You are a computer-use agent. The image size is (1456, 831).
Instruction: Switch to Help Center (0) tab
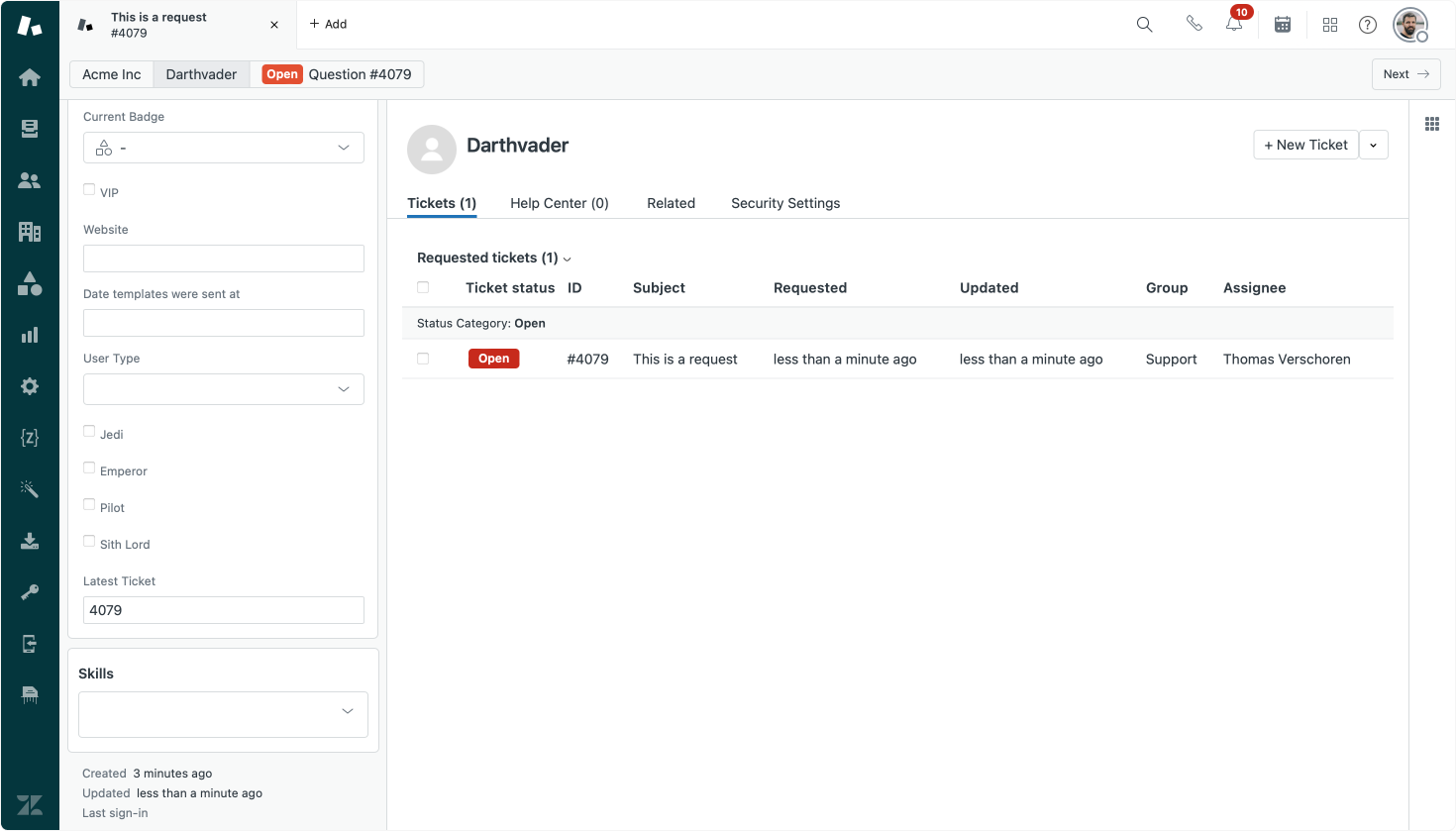(560, 203)
